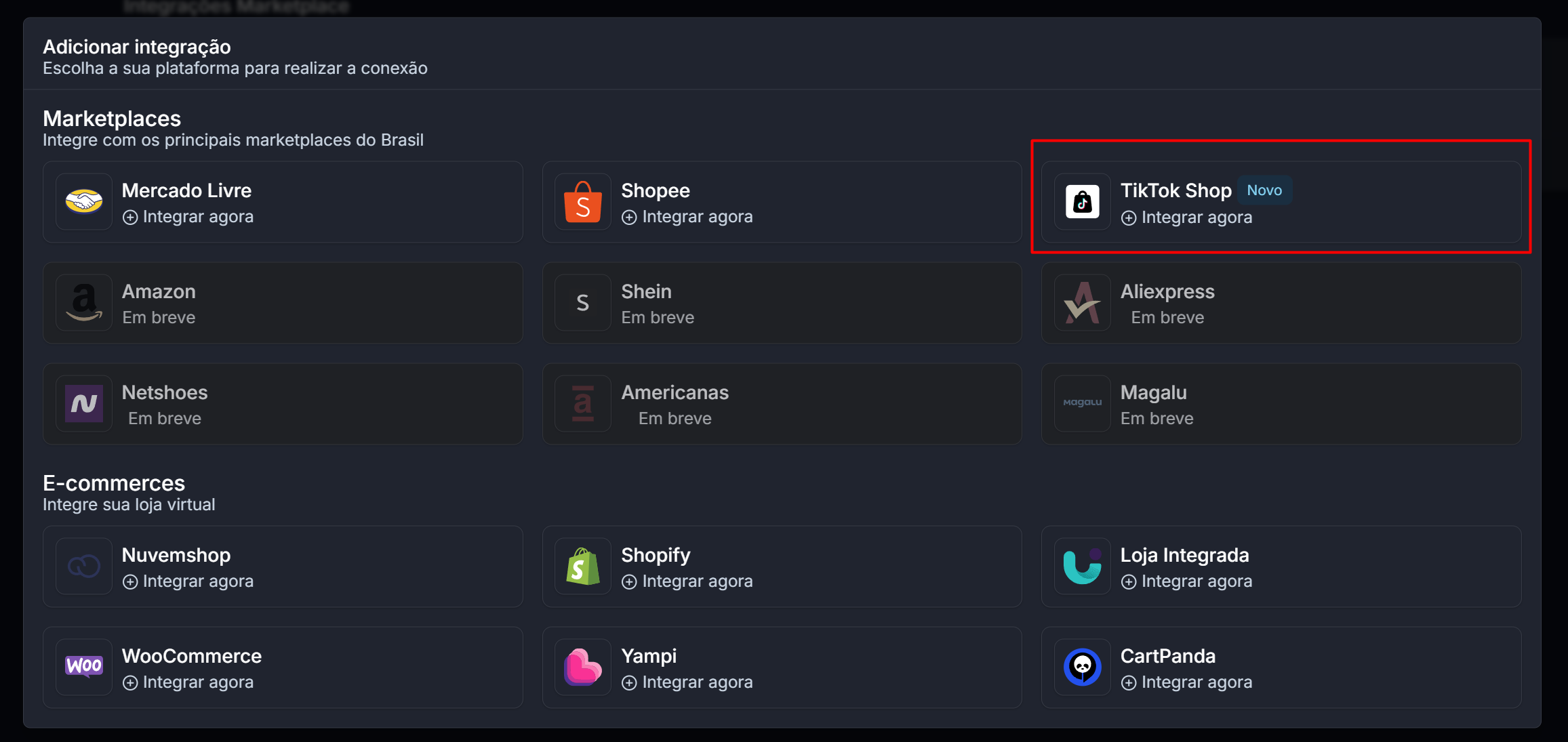Click the Netshoes purple N icon
Image resolution: width=1568 pixels, height=742 pixels.
(84, 404)
